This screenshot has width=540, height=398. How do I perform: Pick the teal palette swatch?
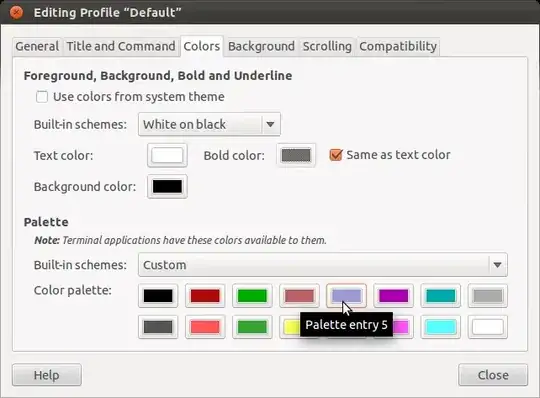click(440, 296)
